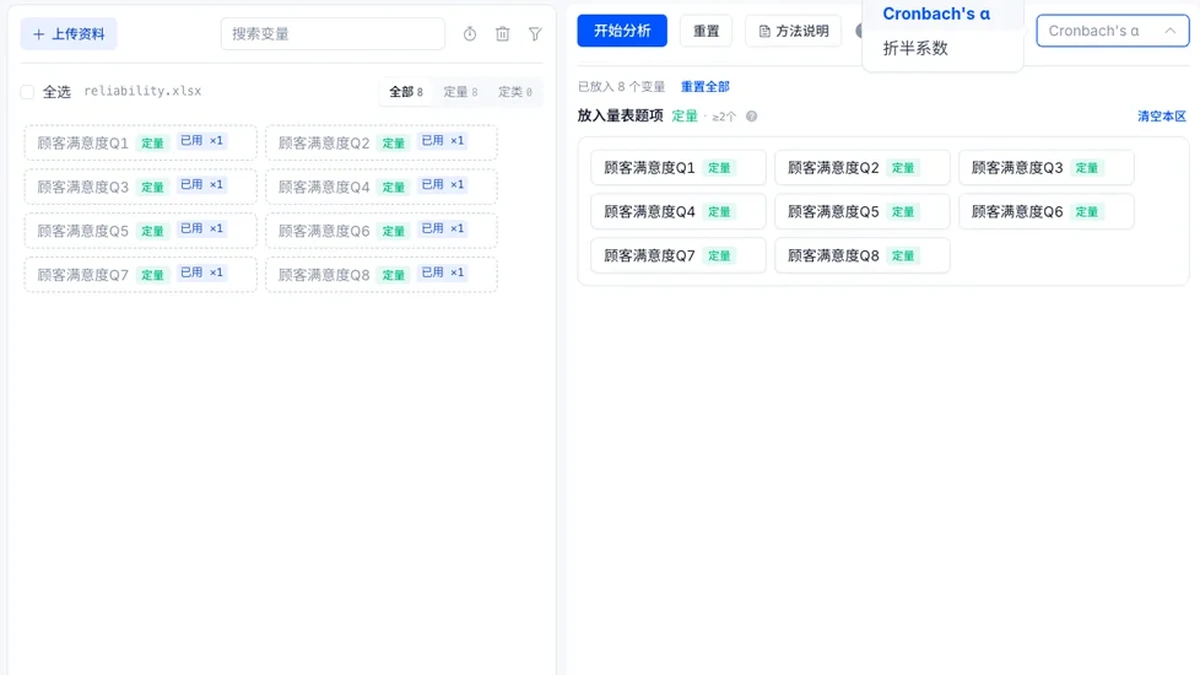This screenshot has height=675, width=1200.
Task: Click the filter funnel icon
Action: [x=535, y=34]
